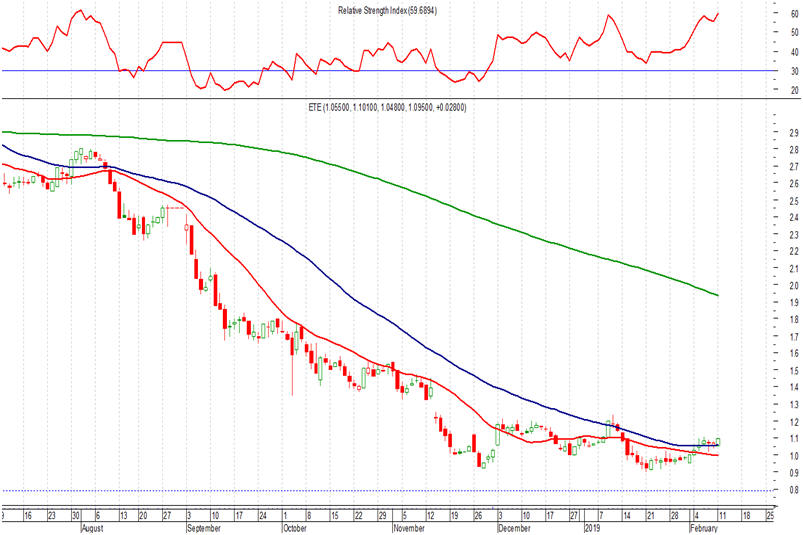The image size is (803, 535).
Task: Click the dotted blue 0.8 support level line
Action: (x=387, y=490)
